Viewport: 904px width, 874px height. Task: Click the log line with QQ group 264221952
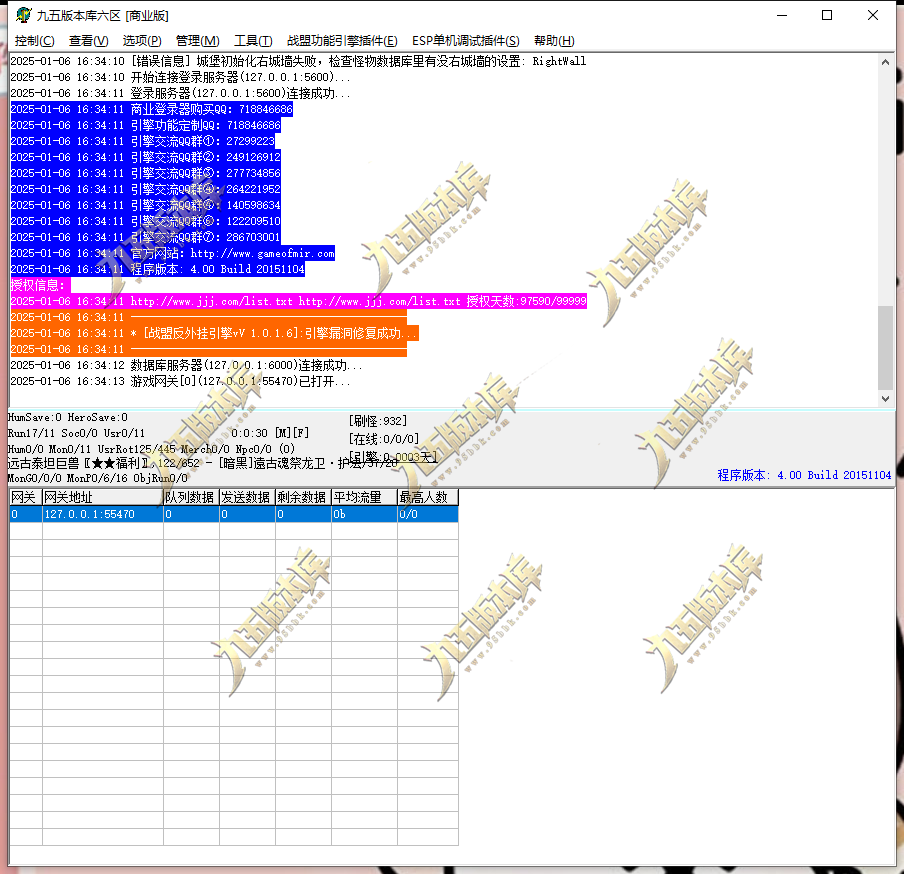pos(145,189)
